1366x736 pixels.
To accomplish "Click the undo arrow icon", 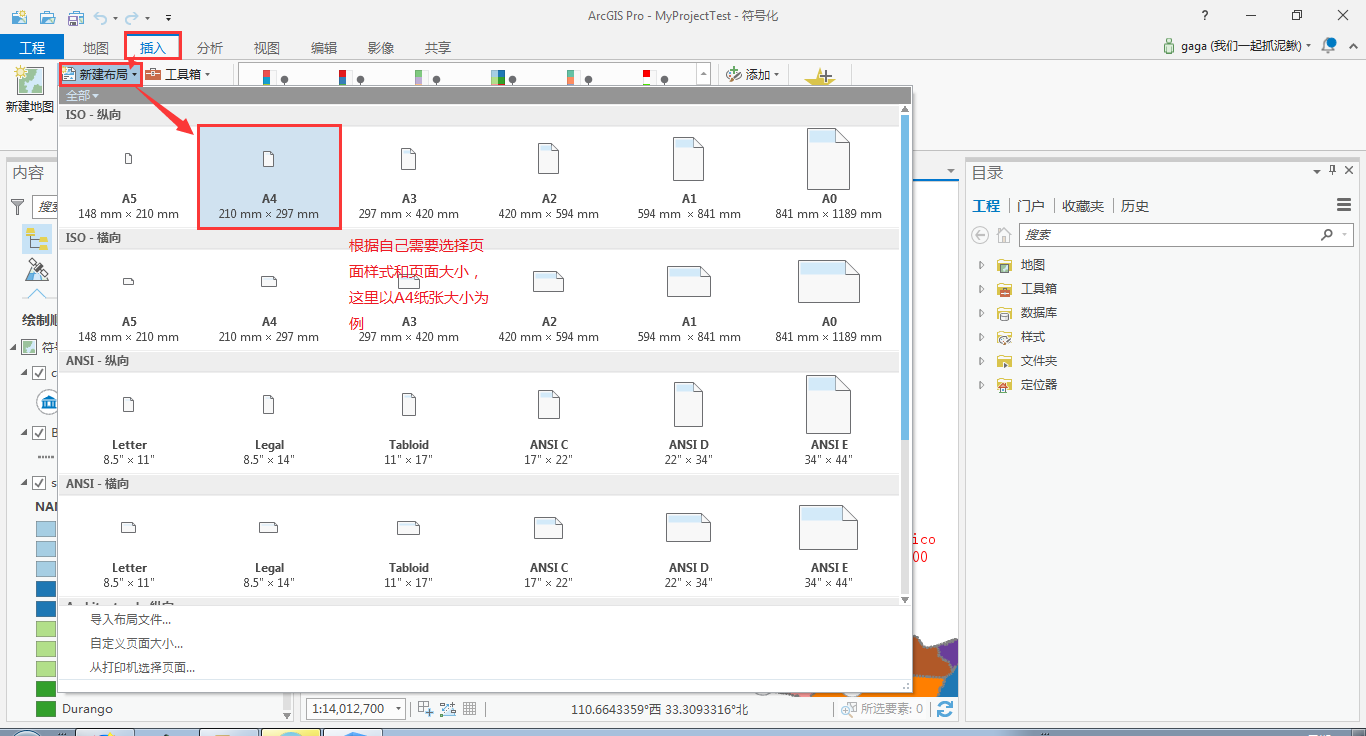I will pos(101,18).
